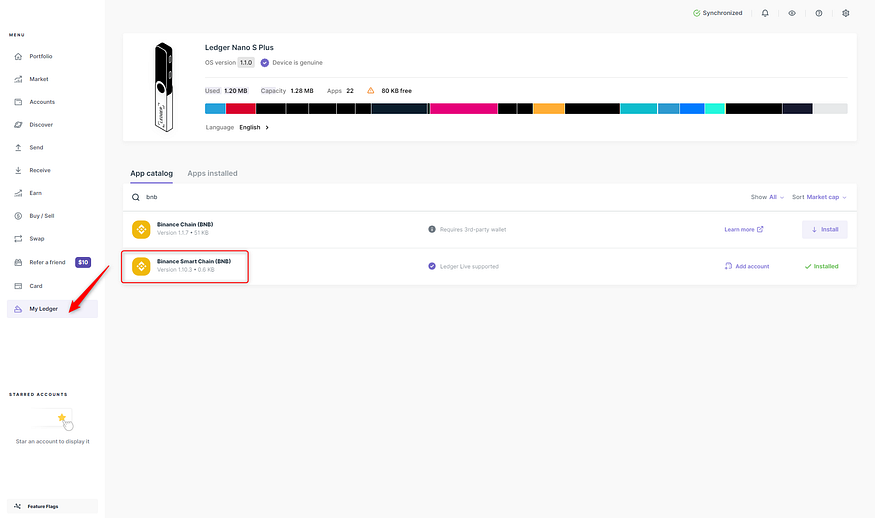875x518 pixels.
Task: Open the Market section
Action: pos(39,79)
